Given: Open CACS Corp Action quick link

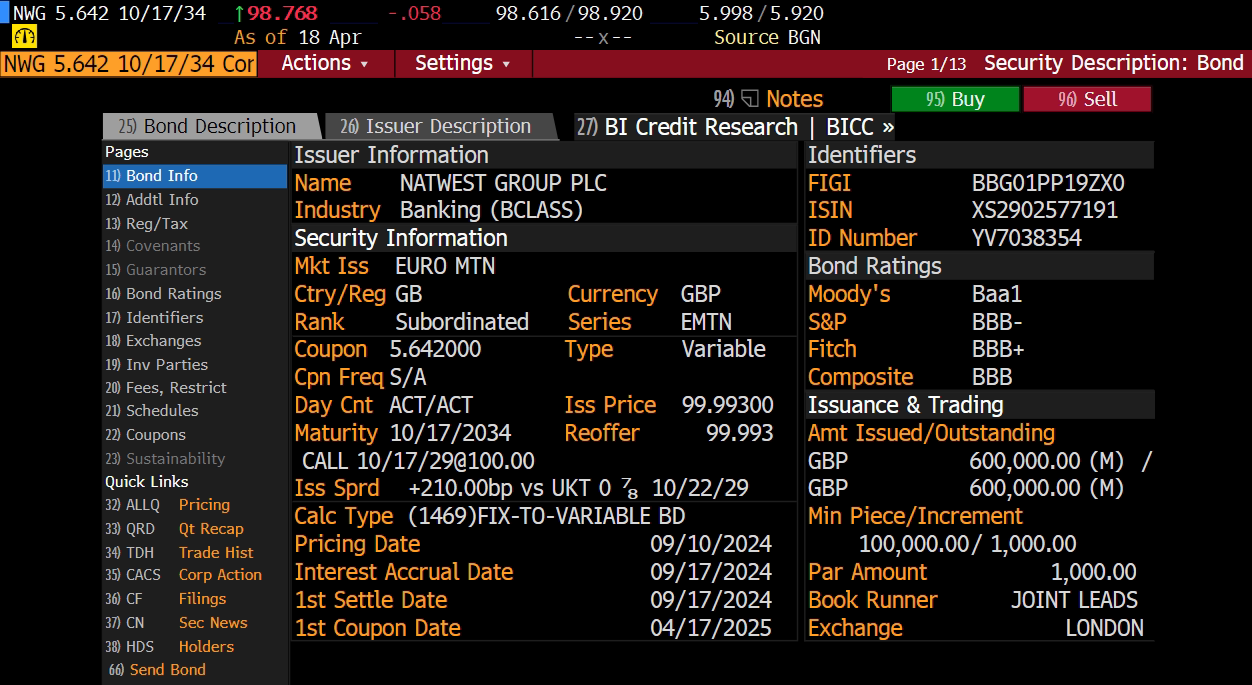Looking at the screenshot, I should tap(183, 575).
